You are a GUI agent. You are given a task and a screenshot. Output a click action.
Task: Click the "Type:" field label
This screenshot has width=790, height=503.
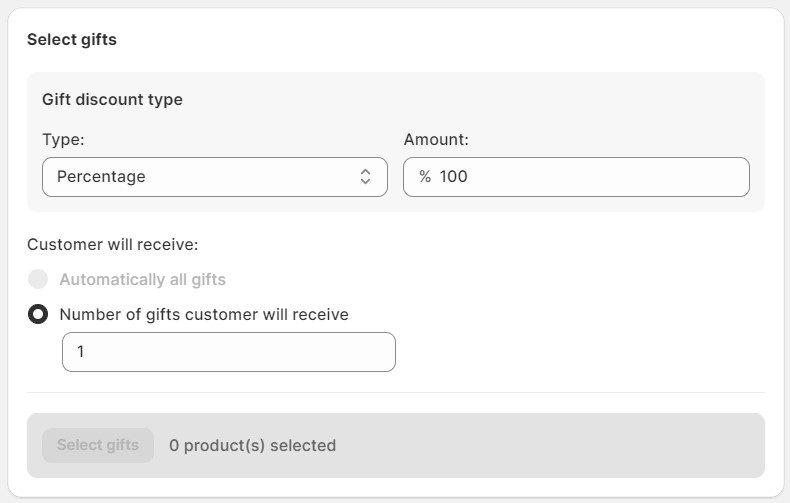[63, 140]
